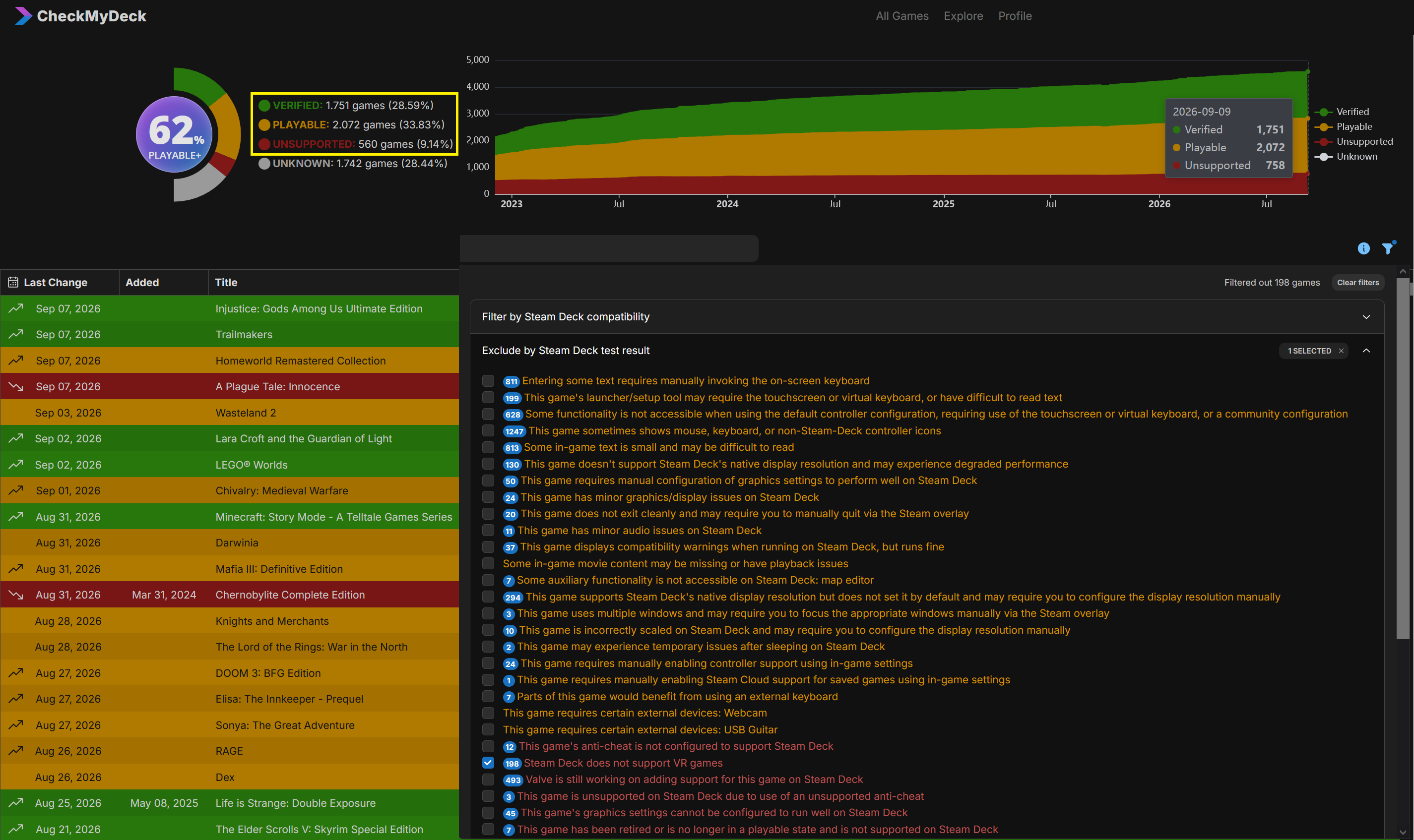Collapse Exclude by Steam Deck test result
The image size is (1414, 840).
coord(1366,351)
